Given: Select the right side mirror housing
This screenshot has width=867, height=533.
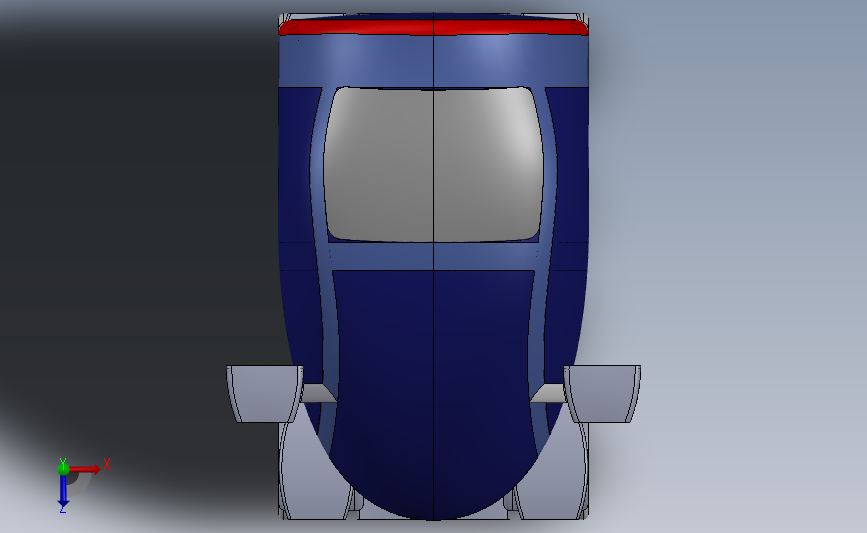Looking at the screenshot, I should (x=602, y=394).
